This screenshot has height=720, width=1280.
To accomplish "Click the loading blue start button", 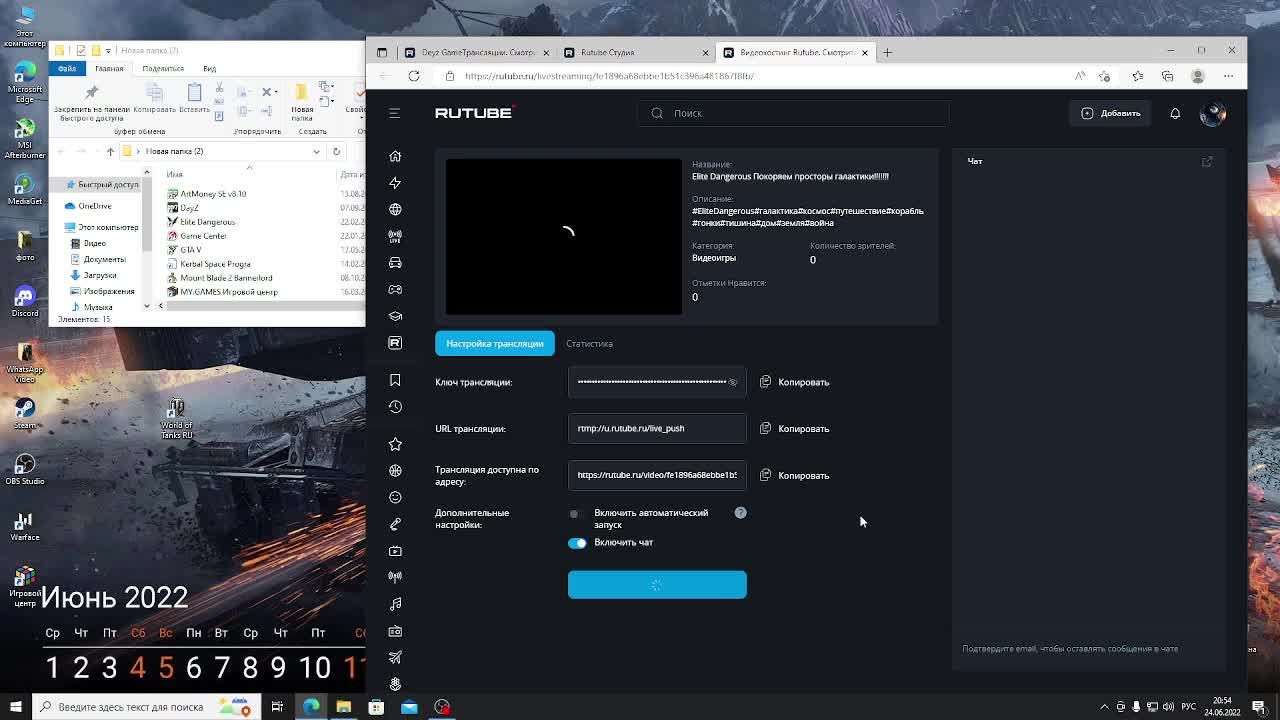I will coord(657,585).
